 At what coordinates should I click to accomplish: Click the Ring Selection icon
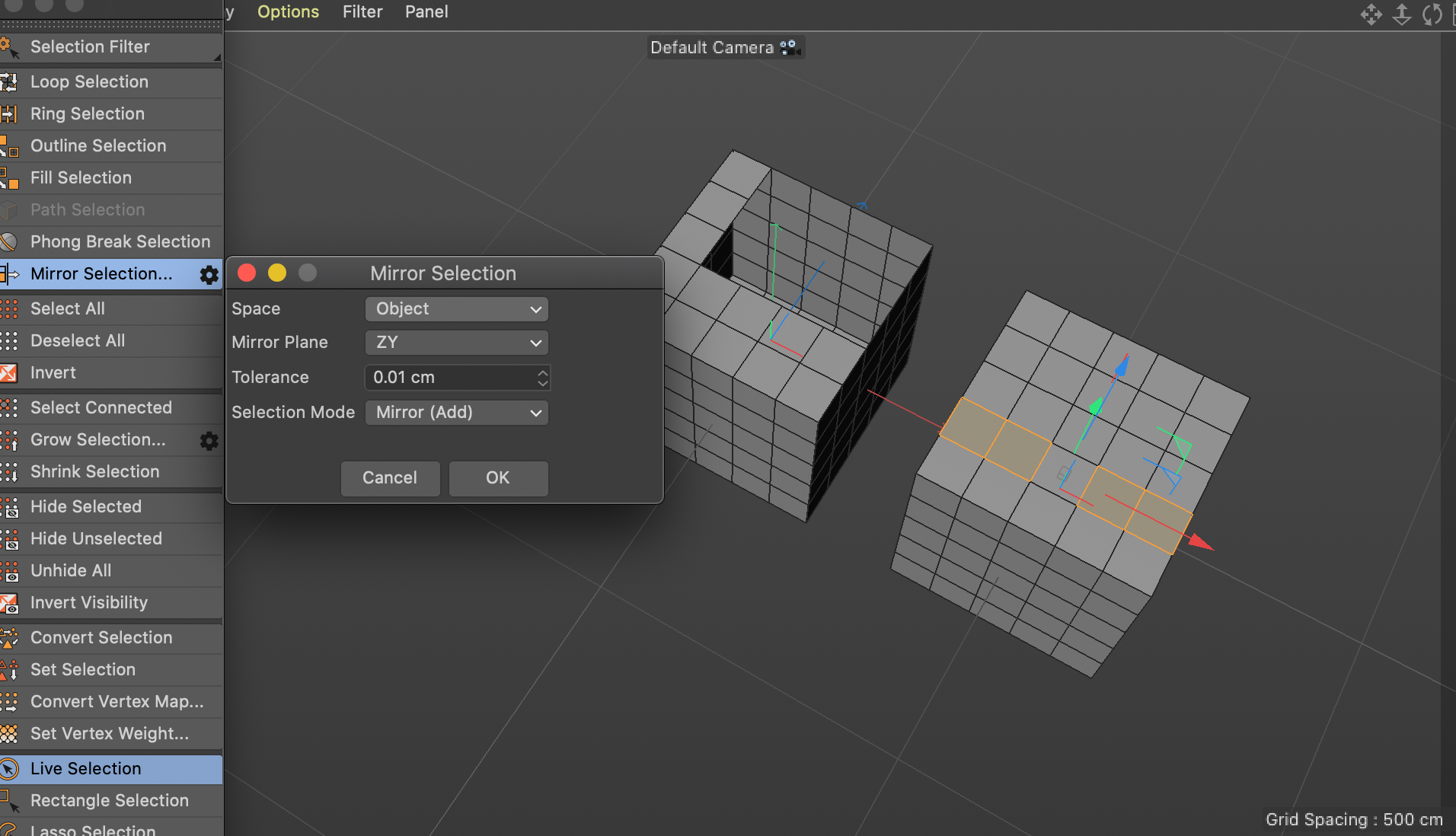(9, 113)
